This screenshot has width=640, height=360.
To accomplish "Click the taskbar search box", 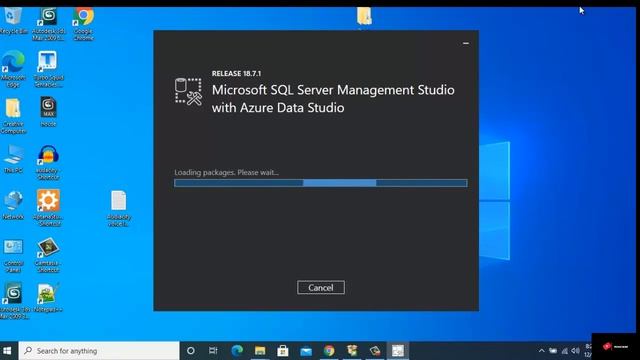I will click(99, 351).
